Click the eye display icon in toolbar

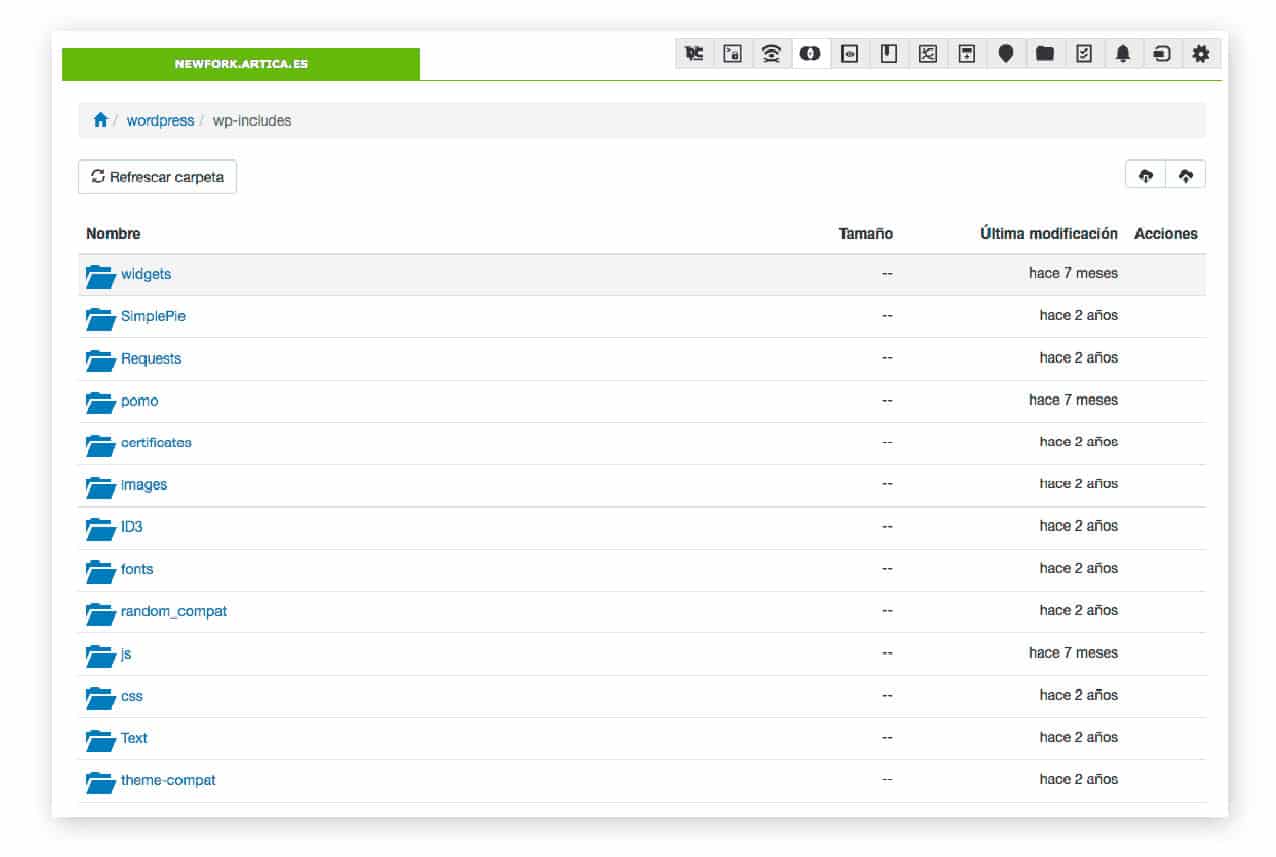pos(849,54)
